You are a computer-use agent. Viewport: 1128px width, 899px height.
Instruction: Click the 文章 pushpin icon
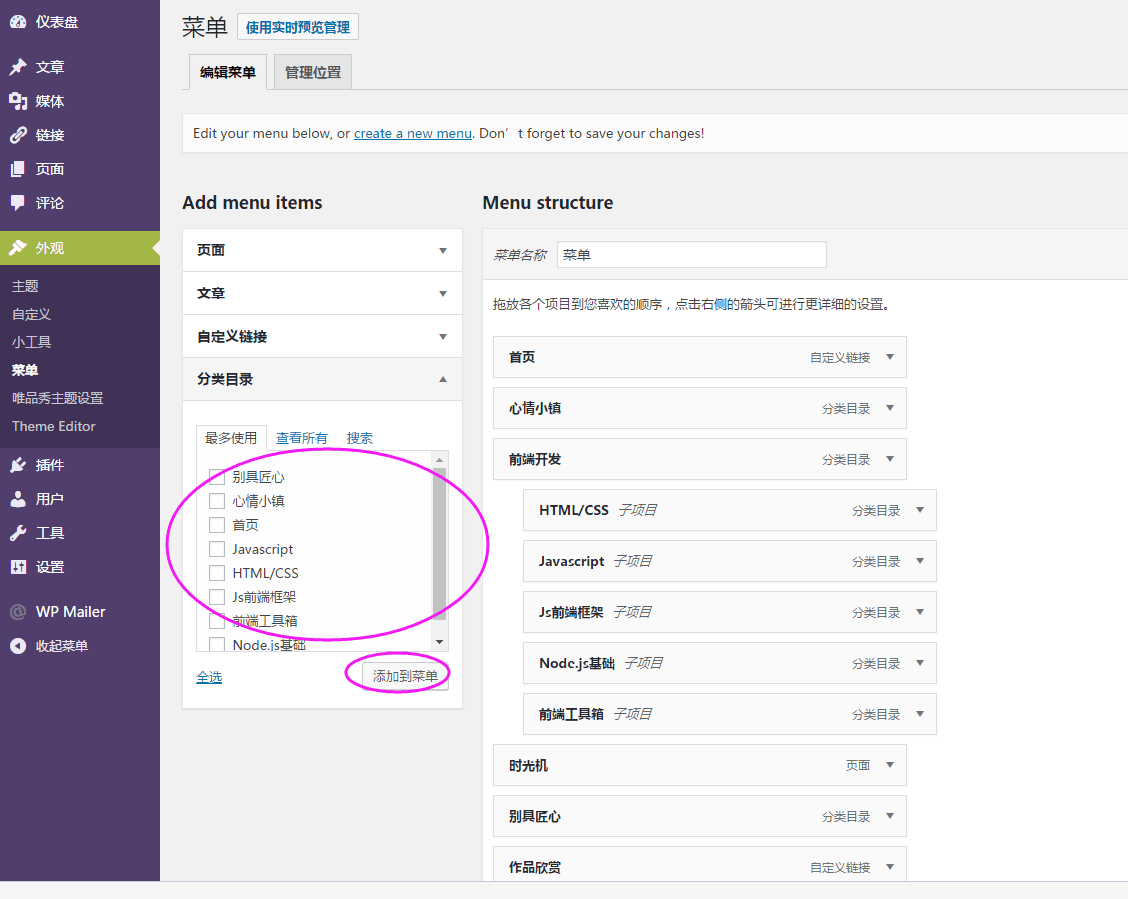[18, 66]
